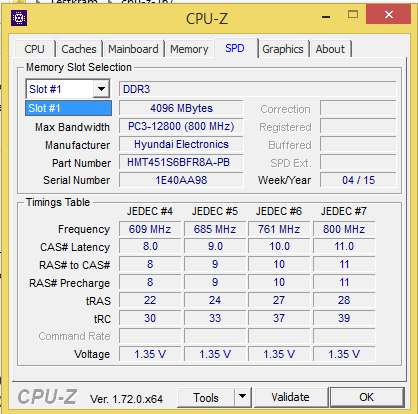Click the tRC value 39
The height and width of the screenshot is (414, 418).
point(344,318)
